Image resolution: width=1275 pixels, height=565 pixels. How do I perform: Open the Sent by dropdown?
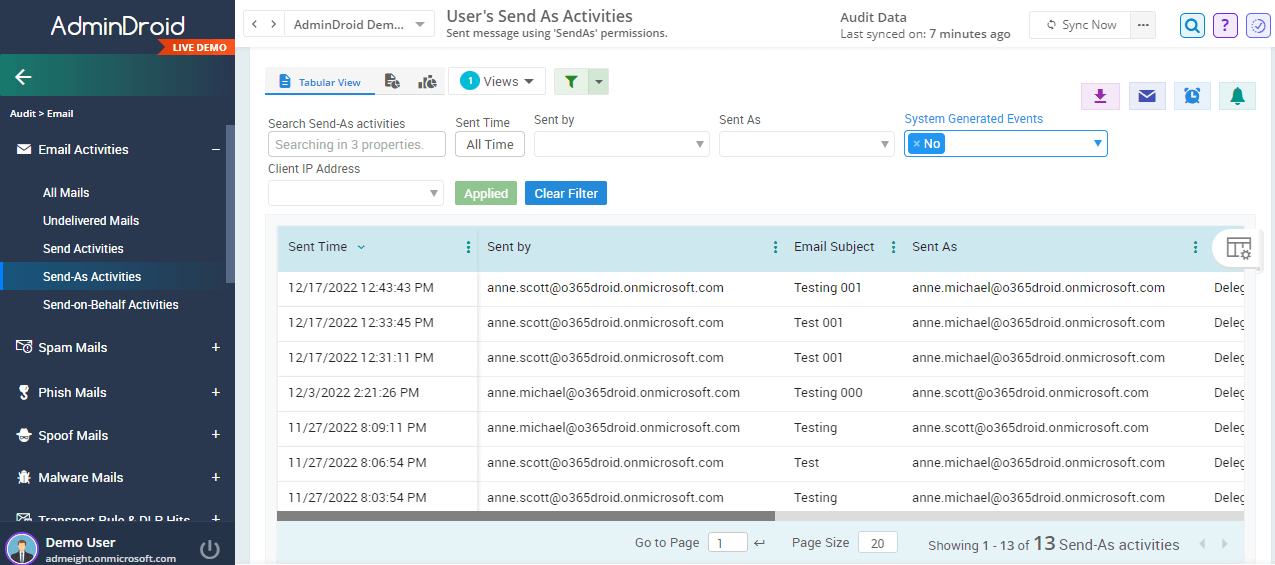click(x=622, y=144)
